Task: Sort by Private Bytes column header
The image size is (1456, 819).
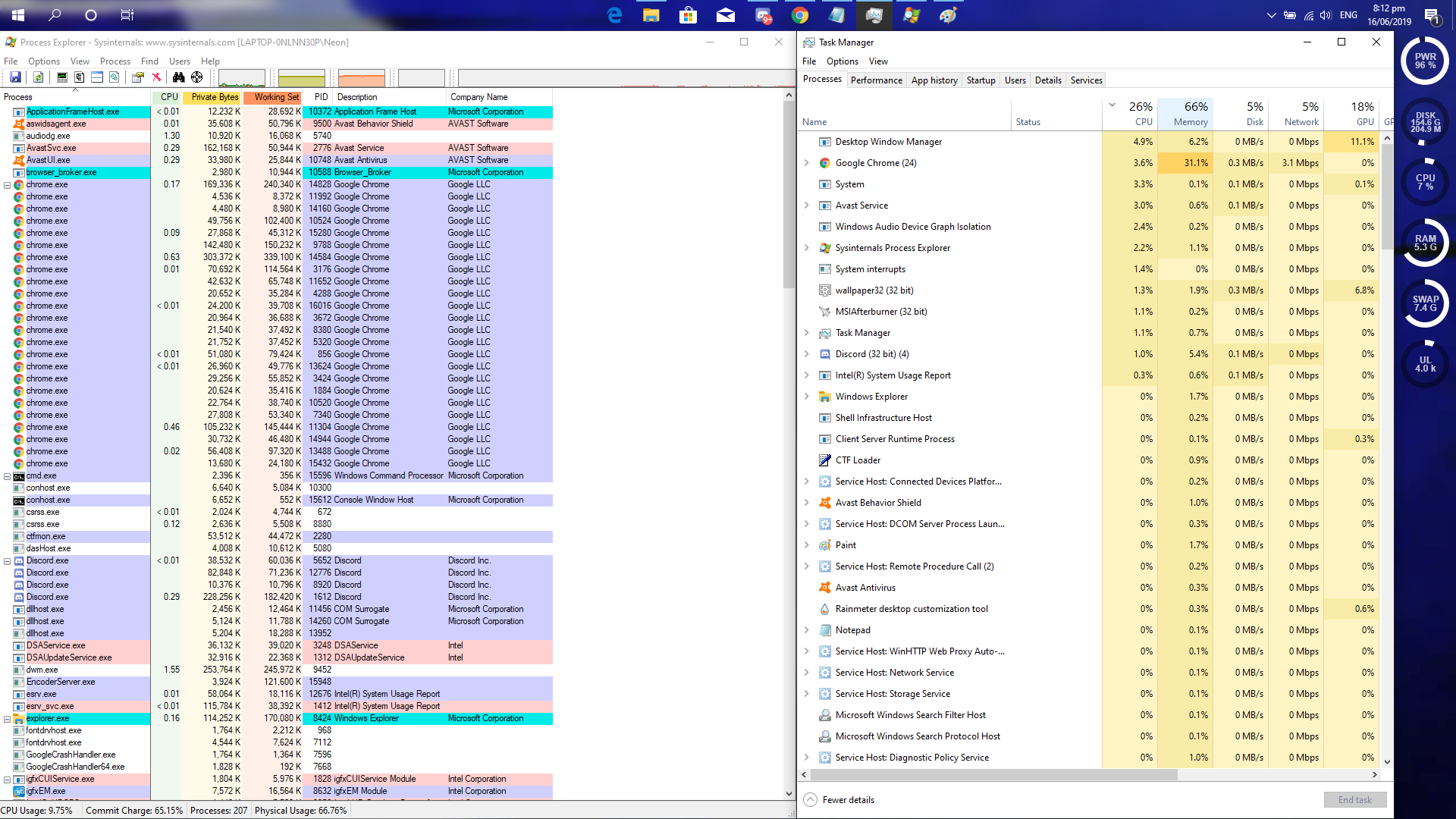Action: point(212,97)
